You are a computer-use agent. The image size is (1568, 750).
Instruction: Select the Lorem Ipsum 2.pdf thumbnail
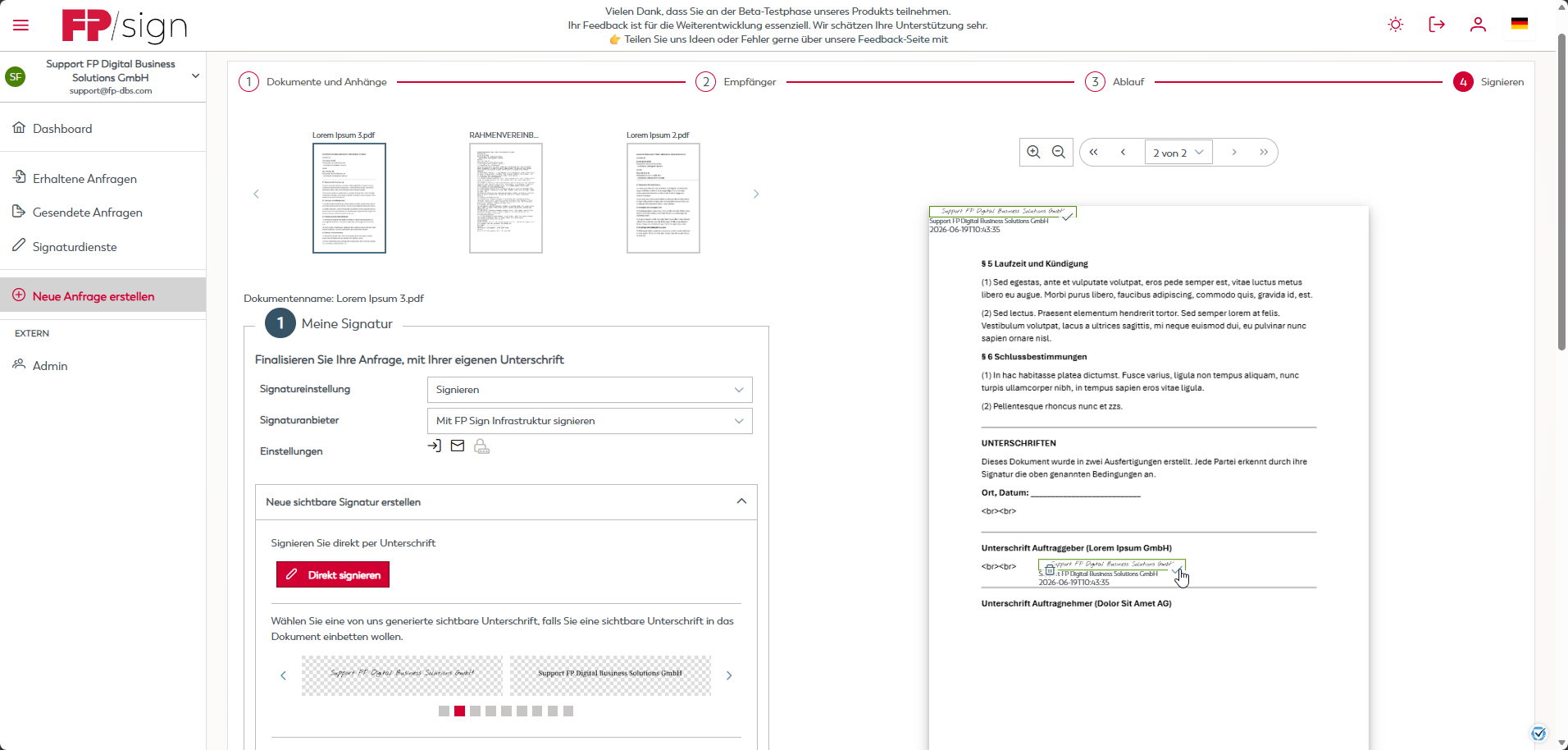(663, 198)
